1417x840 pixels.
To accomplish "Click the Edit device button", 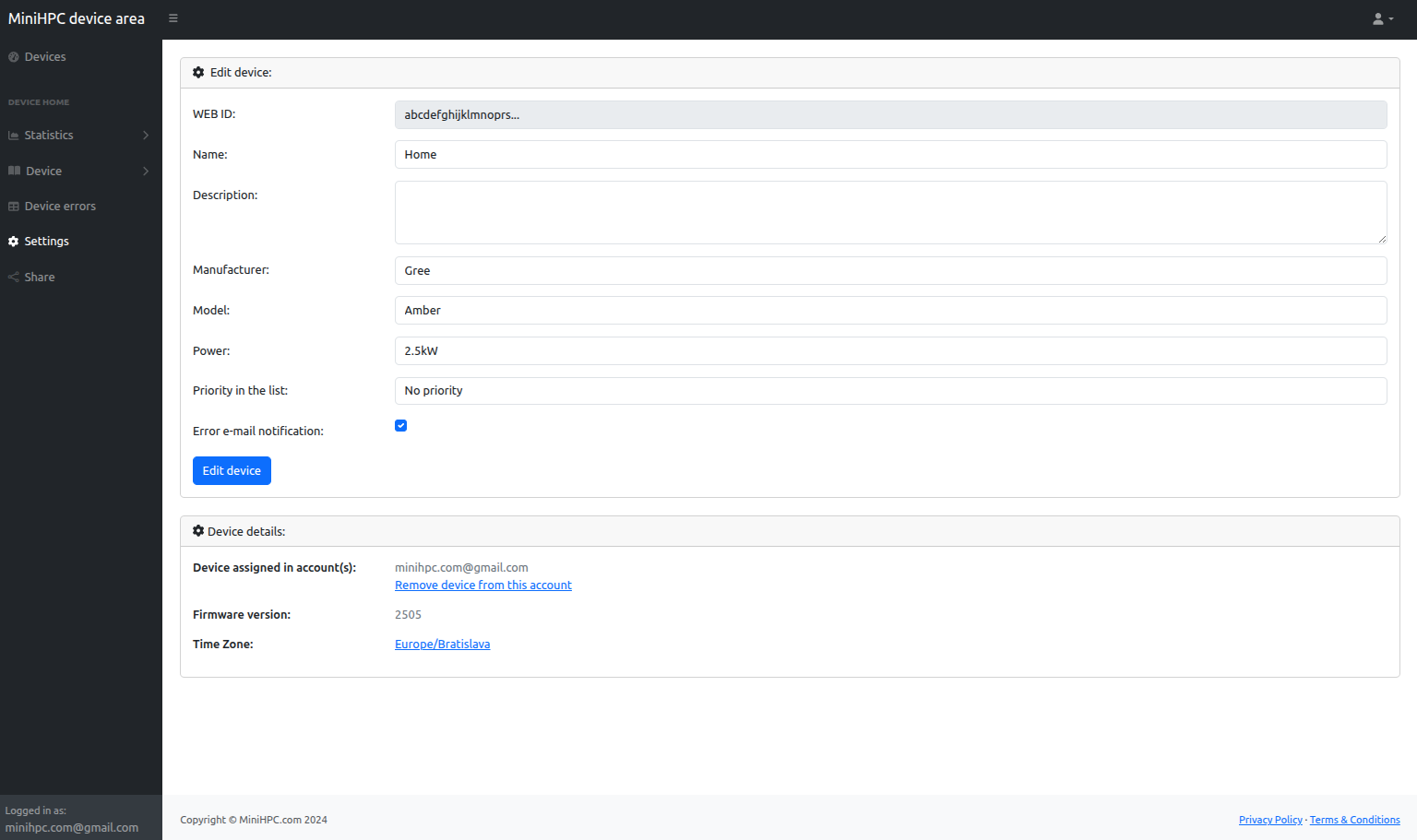I will 232,470.
